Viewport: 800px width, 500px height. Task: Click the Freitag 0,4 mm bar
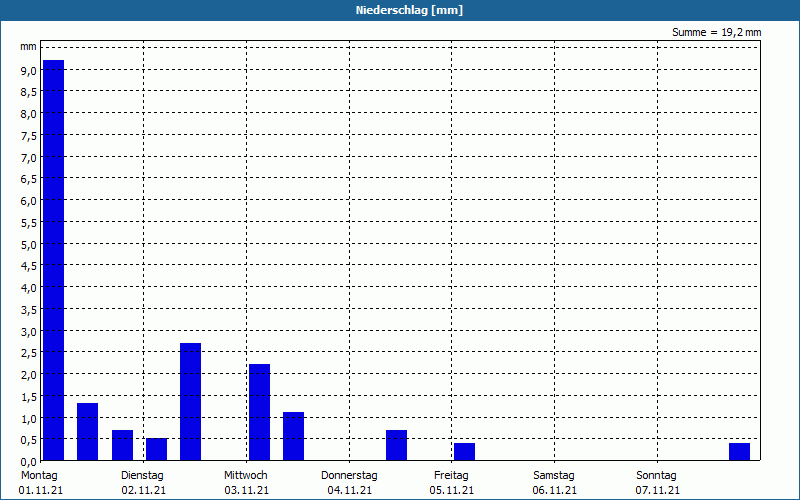464,452
